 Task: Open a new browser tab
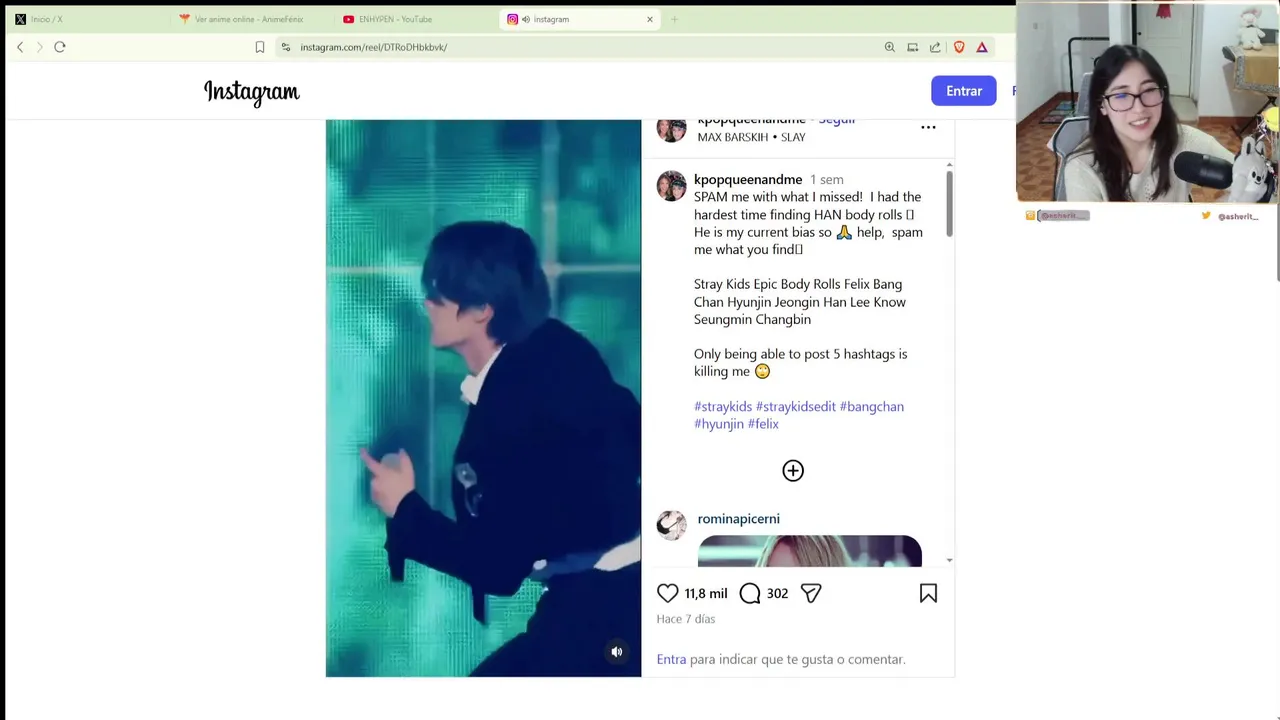[674, 19]
